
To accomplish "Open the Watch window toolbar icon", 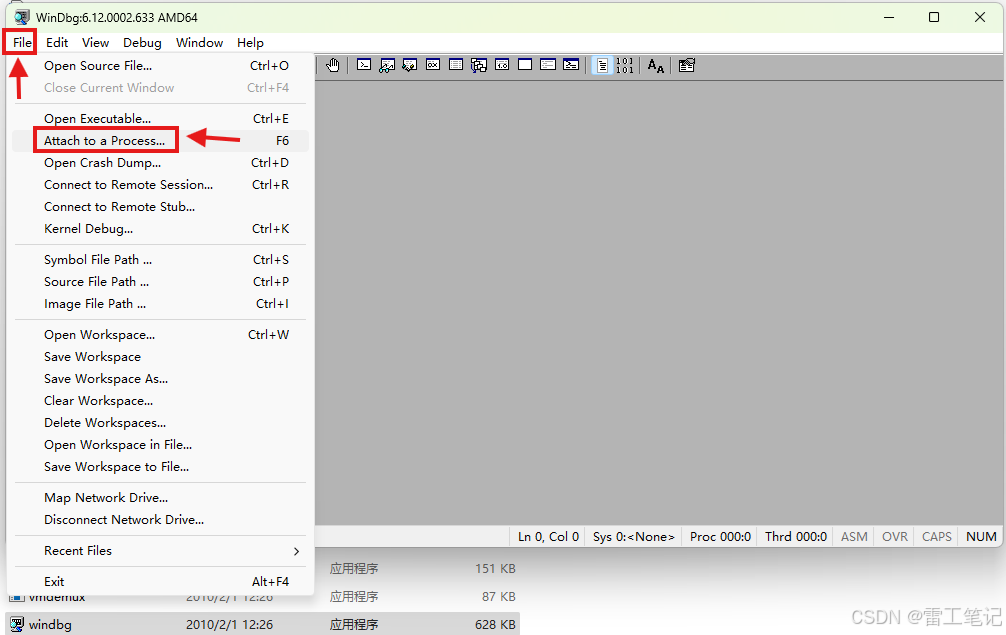I will [x=387, y=65].
